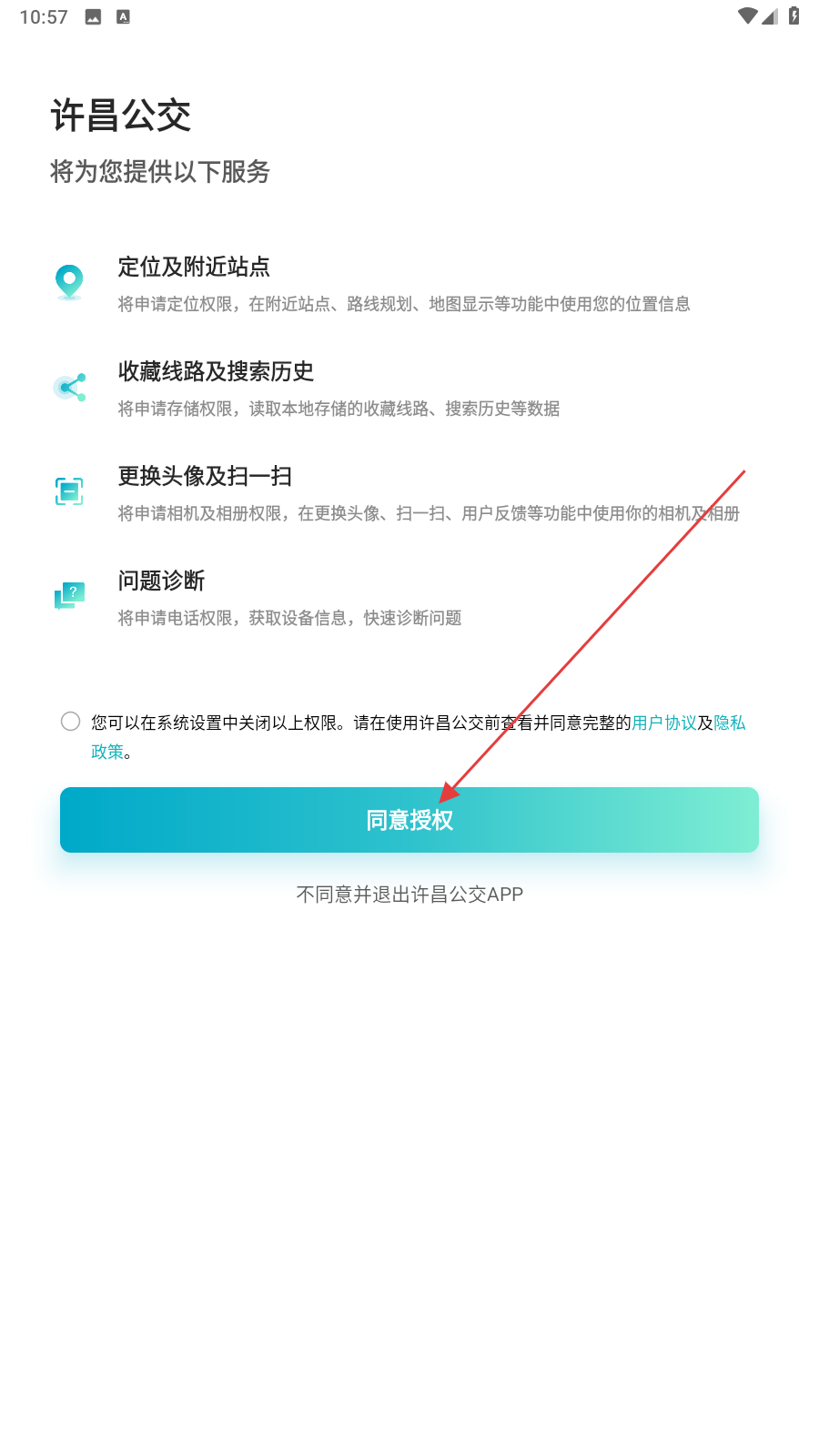Tap the status bar clock
Screen dimensions: 819x1456
click(44, 17)
